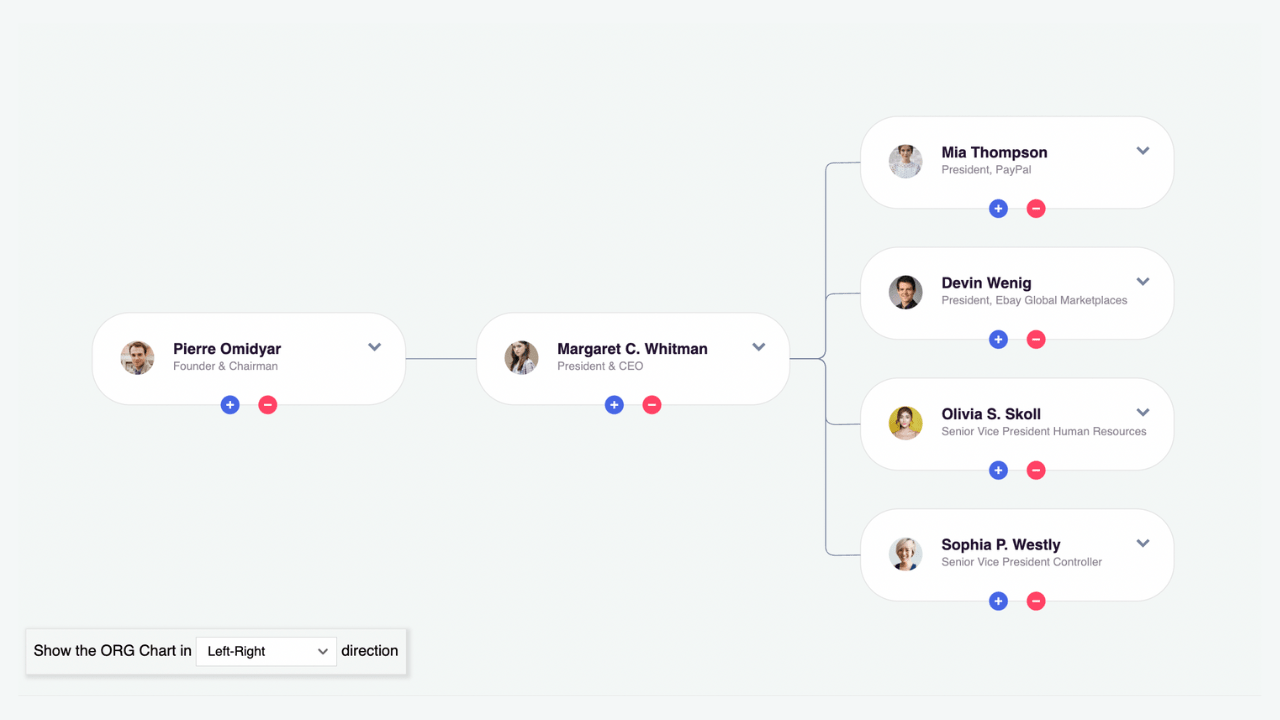
Task: Click plus icon under Olivia S. Skoll
Action: (998, 471)
